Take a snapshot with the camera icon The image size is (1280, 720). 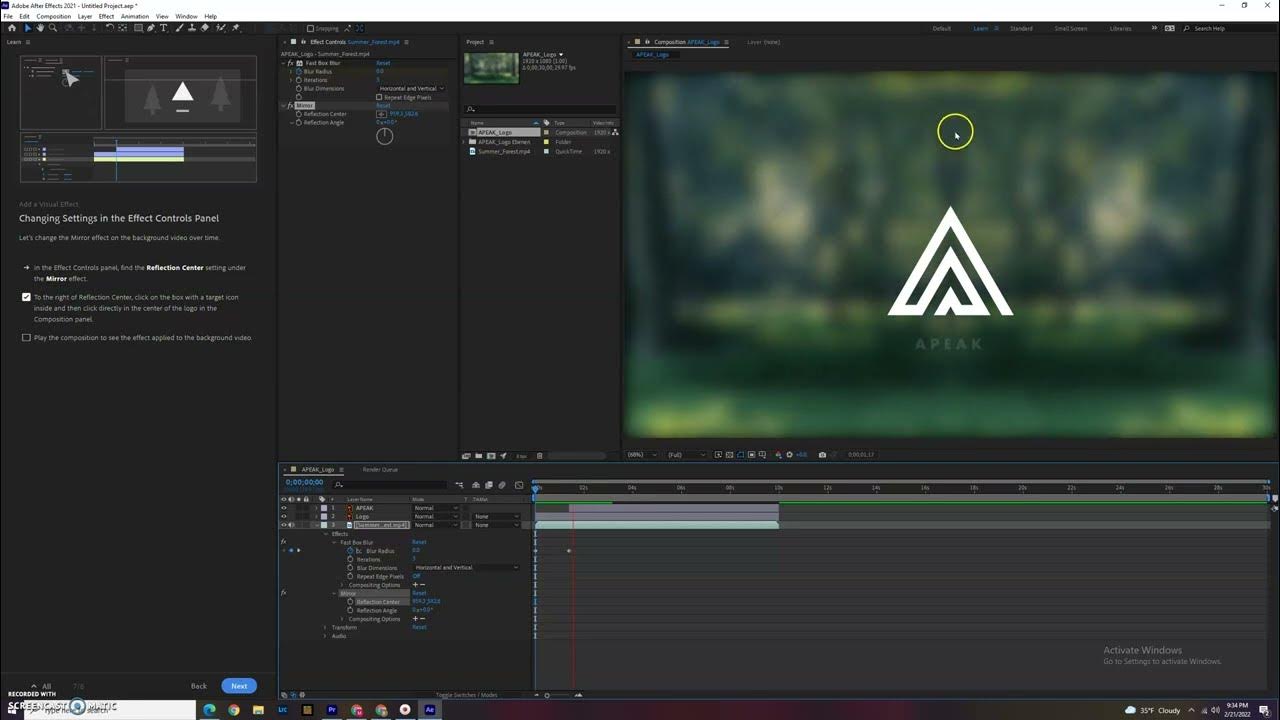[820, 455]
